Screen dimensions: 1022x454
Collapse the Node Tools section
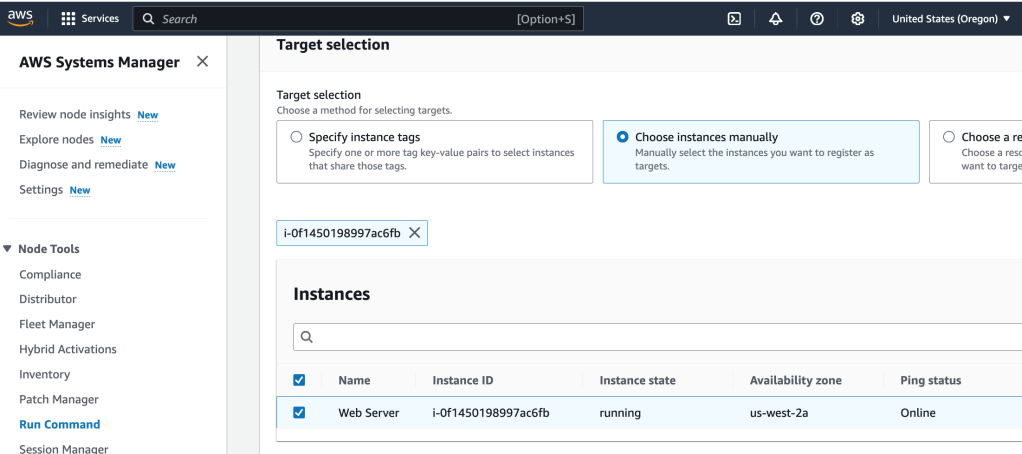8,249
